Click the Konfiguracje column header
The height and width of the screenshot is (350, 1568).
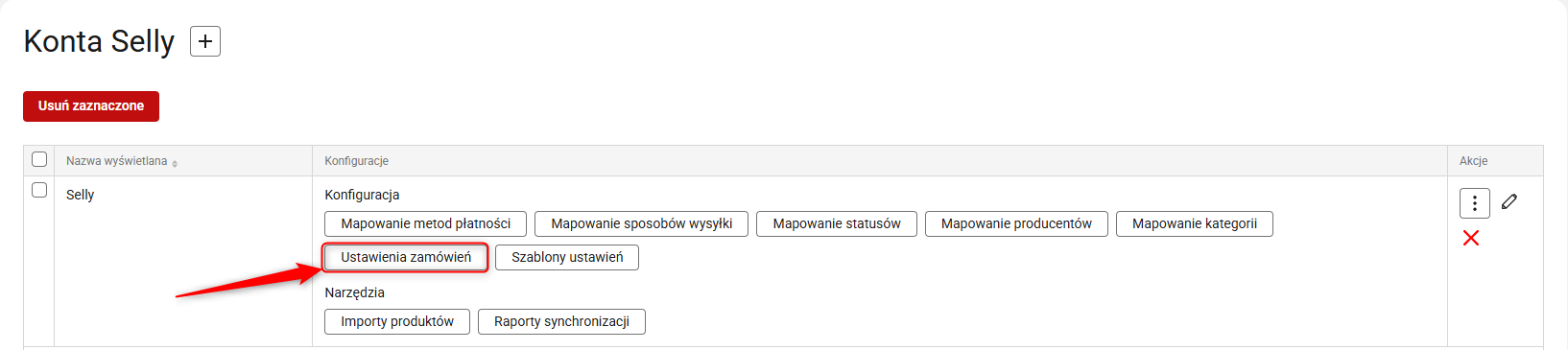[356, 161]
